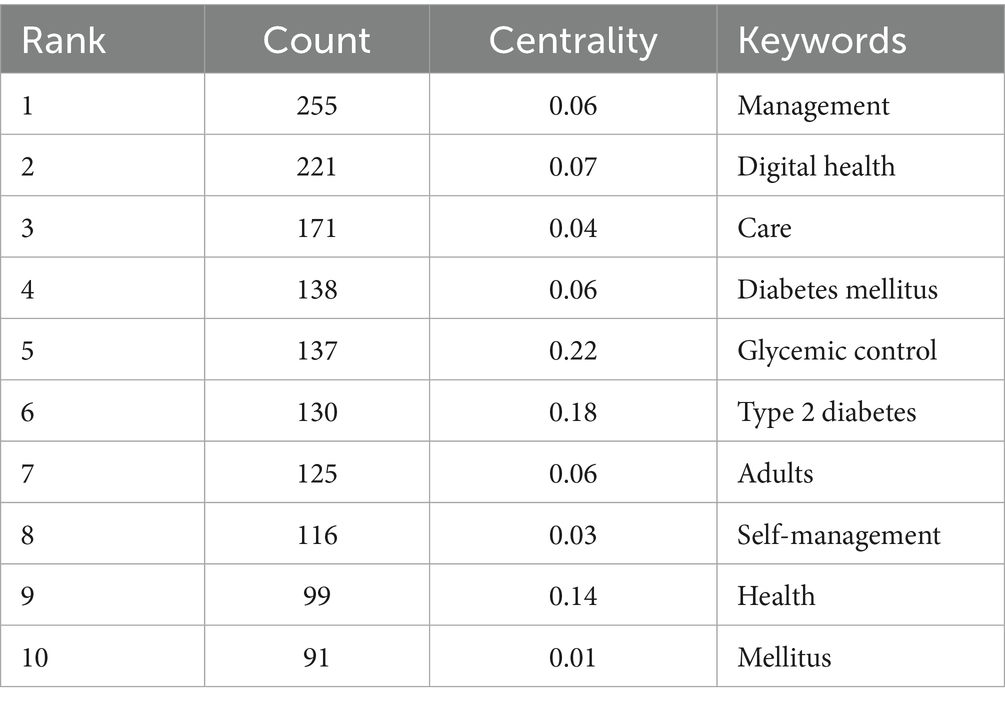This screenshot has width=1005, height=705.
Task: Select the count value 221
Action: click(317, 166)
